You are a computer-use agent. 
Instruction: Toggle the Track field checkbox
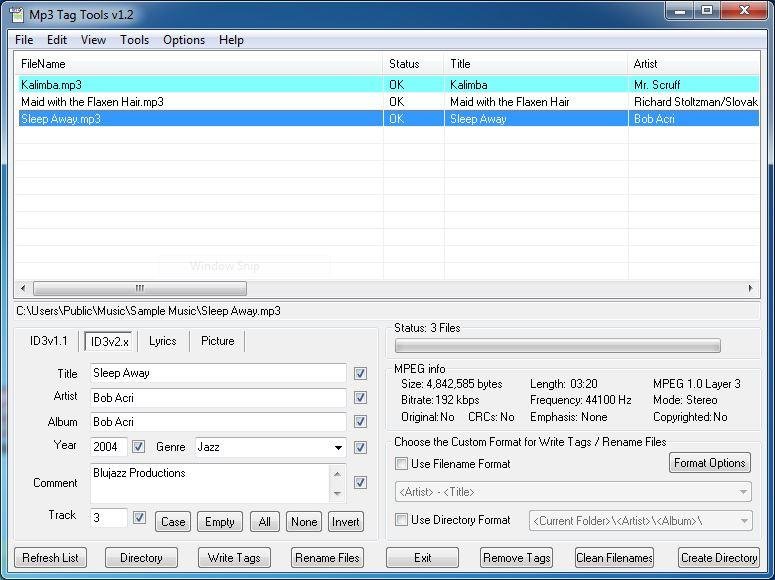tap(139, 517)
